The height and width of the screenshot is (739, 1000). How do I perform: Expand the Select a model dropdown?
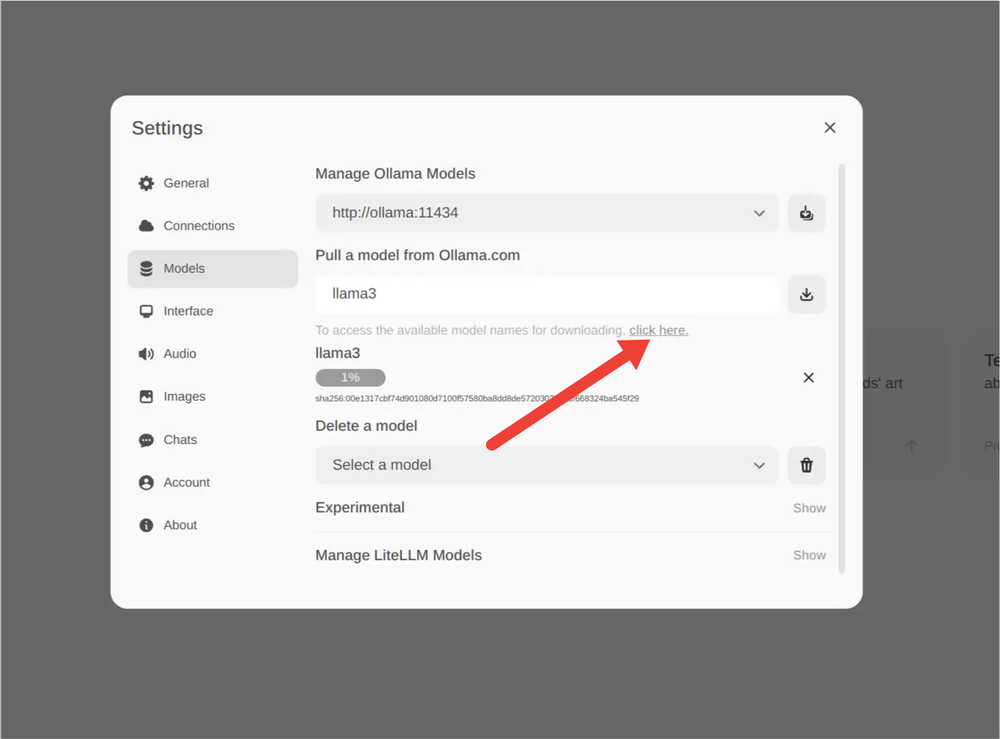tap(546, 465)
